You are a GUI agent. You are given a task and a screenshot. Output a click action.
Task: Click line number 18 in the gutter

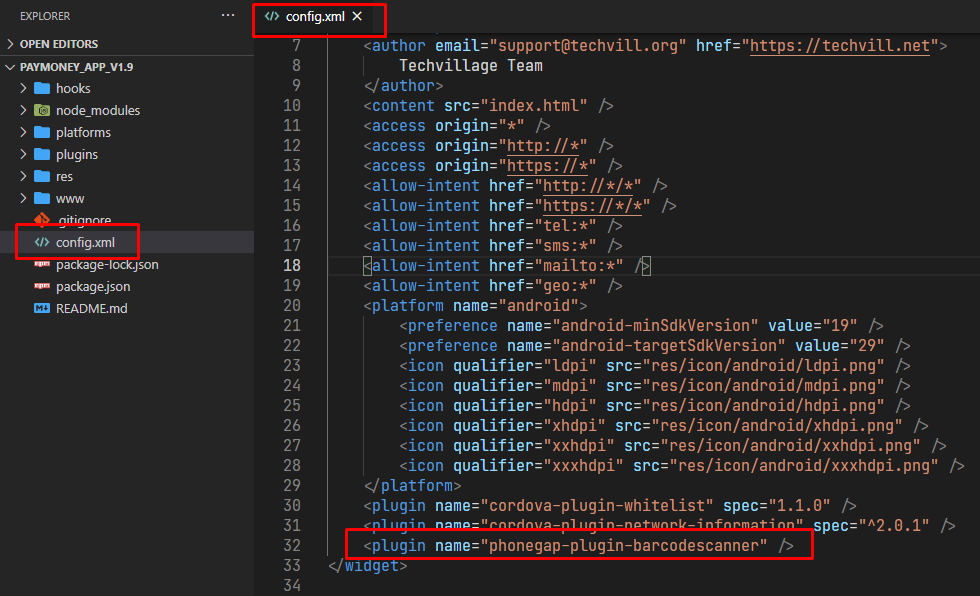point(292,265)
